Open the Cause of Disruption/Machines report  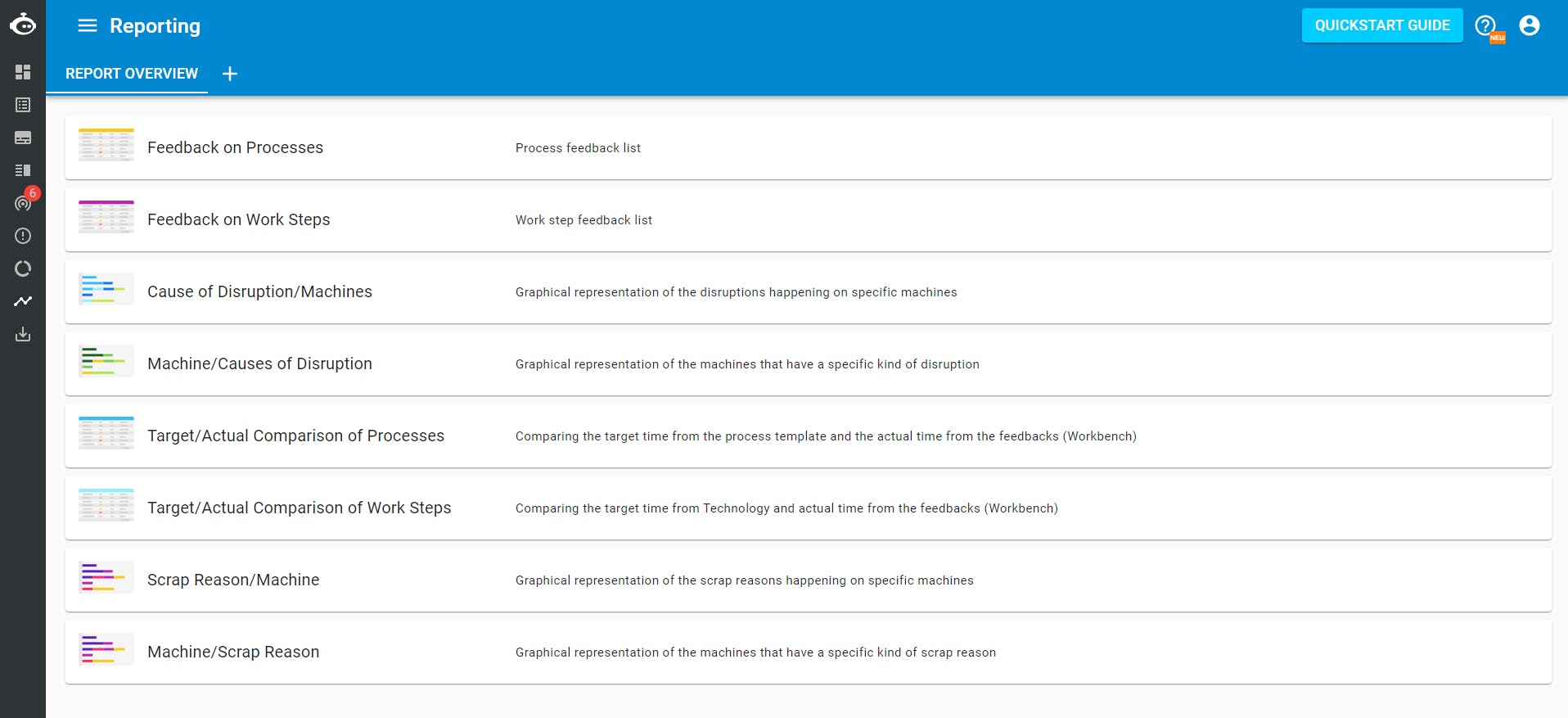click(x=259, y=291)
